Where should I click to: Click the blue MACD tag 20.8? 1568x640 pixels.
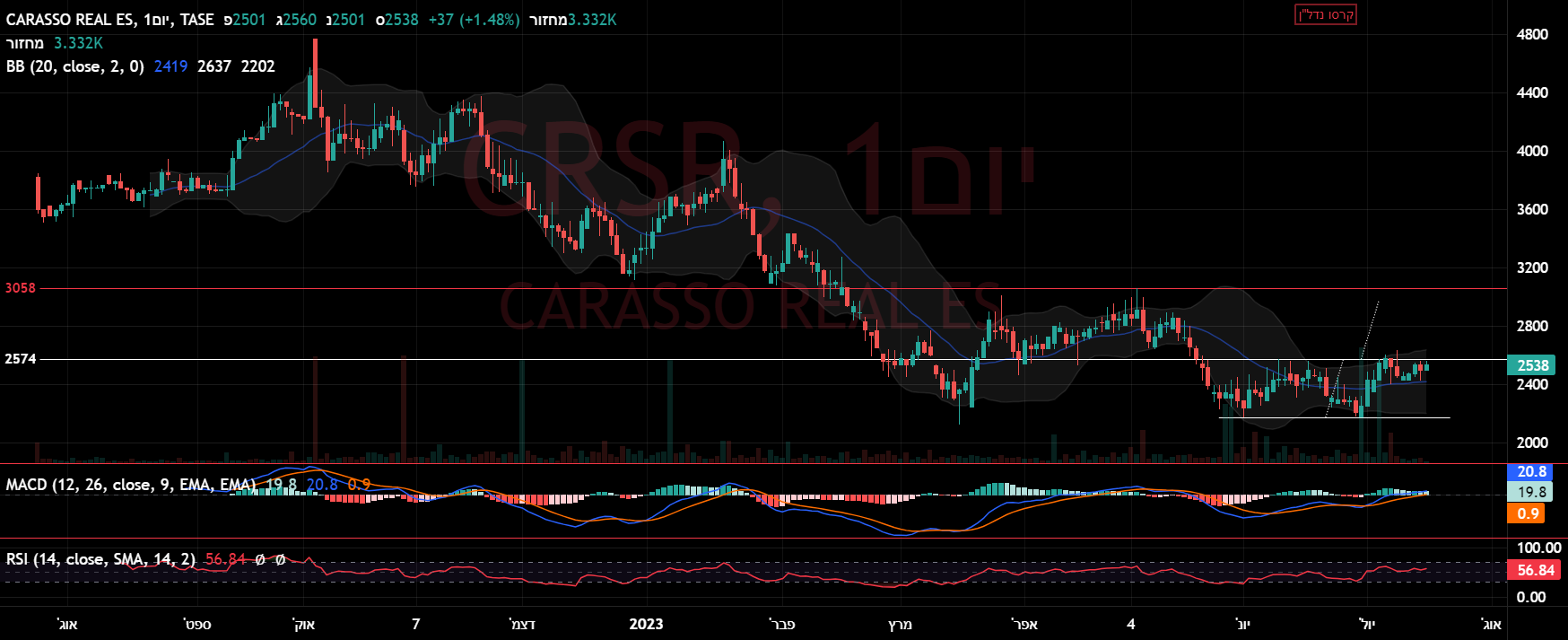1531,471
